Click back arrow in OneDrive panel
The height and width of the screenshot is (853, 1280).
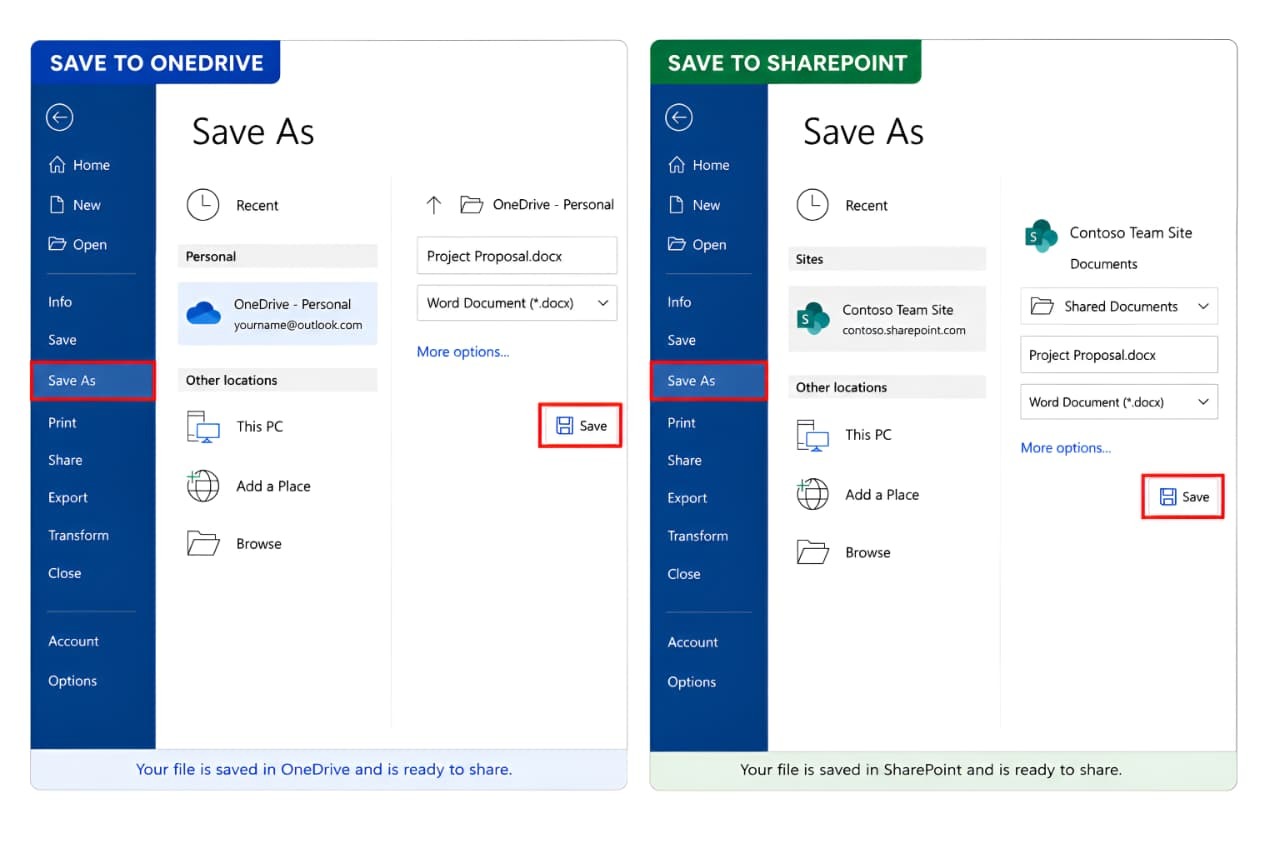59,118
